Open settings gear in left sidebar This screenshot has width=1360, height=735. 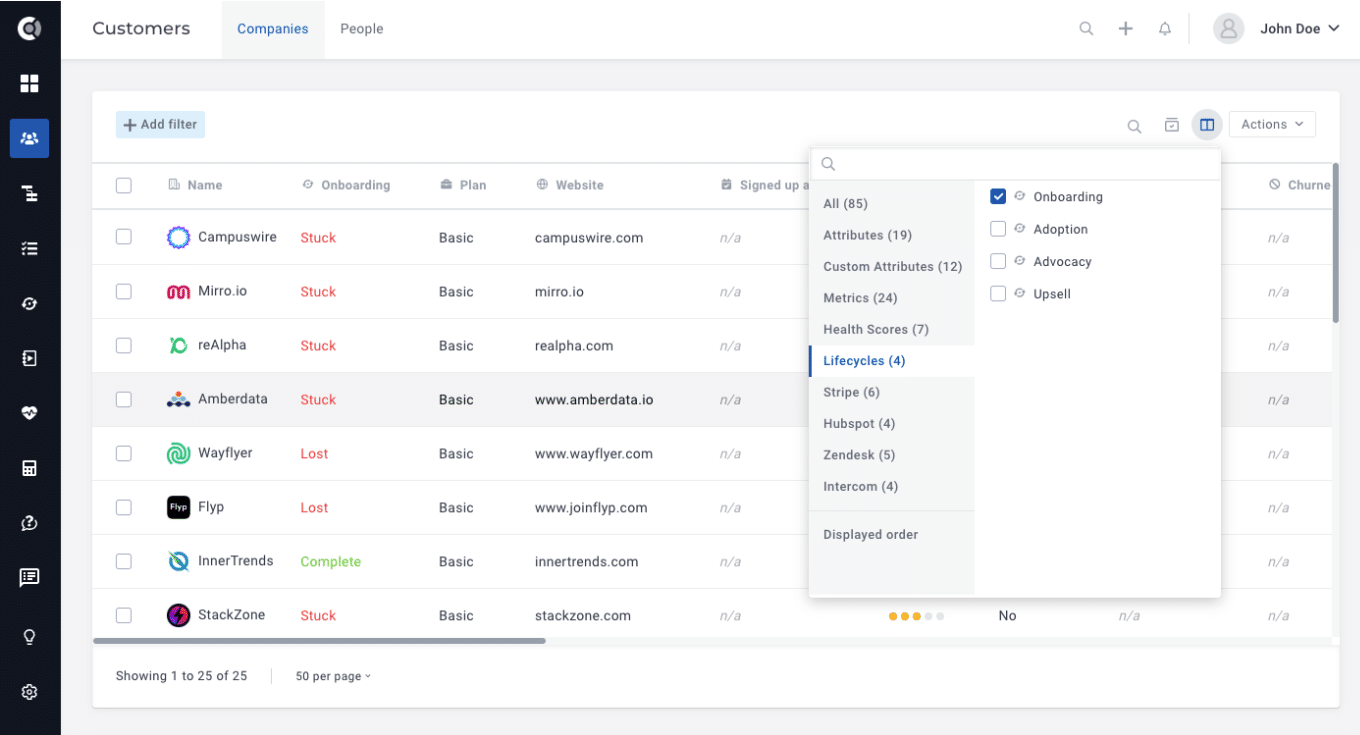tap(29, 692)
